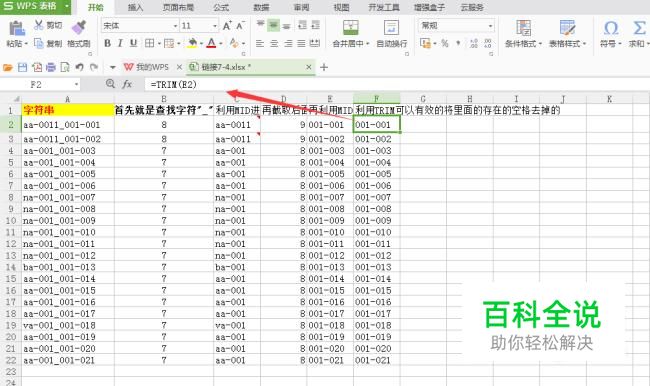Expand the fill color dropdown arrow
650x386 pixels.
201,44
